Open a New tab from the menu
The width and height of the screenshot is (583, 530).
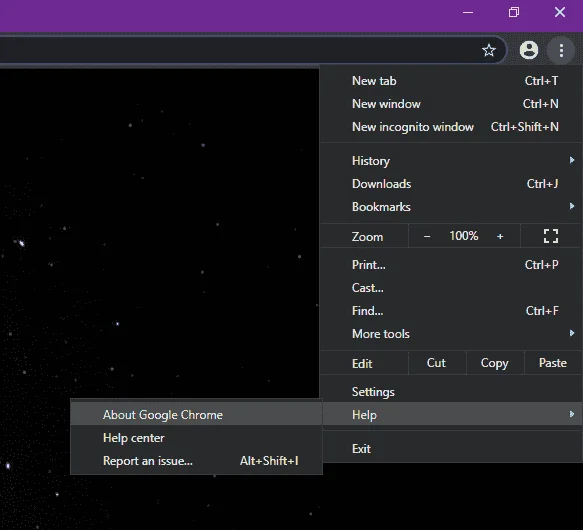tap(452, 81)
